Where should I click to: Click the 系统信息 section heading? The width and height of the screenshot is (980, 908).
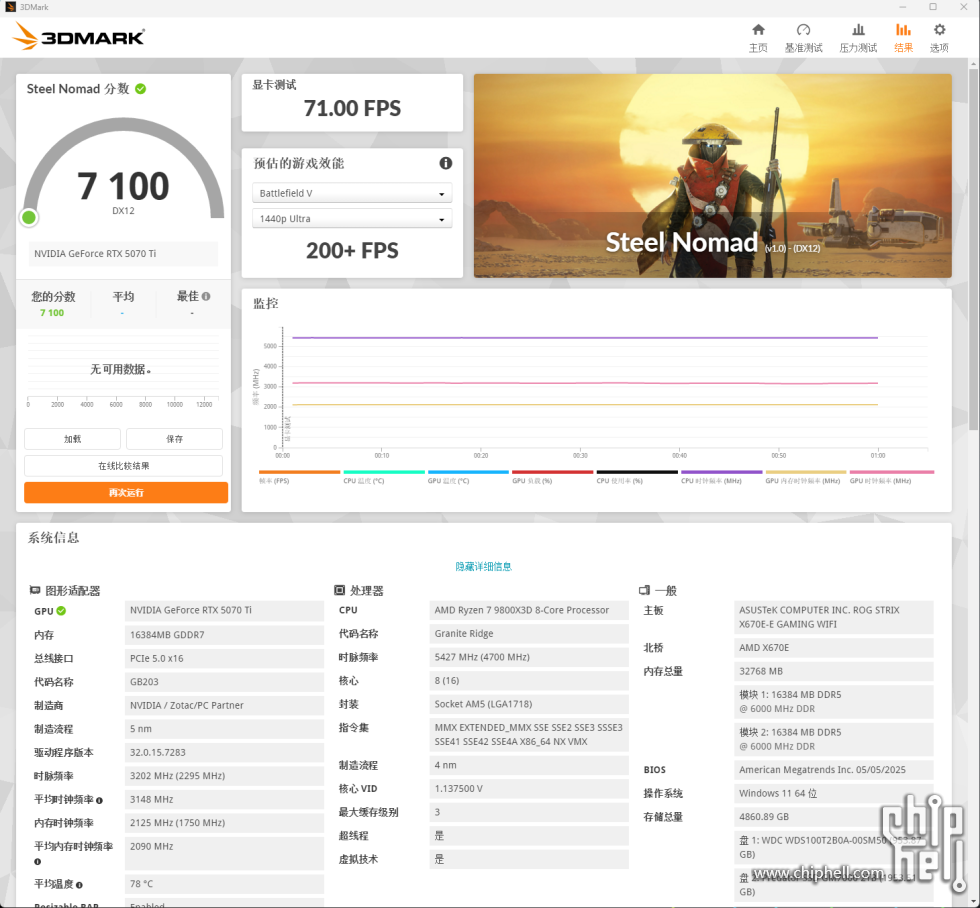tap(53, 537)
